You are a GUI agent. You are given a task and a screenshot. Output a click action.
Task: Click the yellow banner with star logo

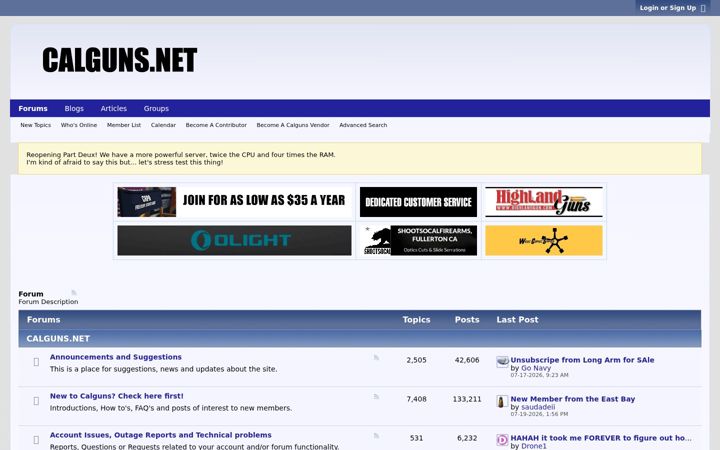coord(544,240)
